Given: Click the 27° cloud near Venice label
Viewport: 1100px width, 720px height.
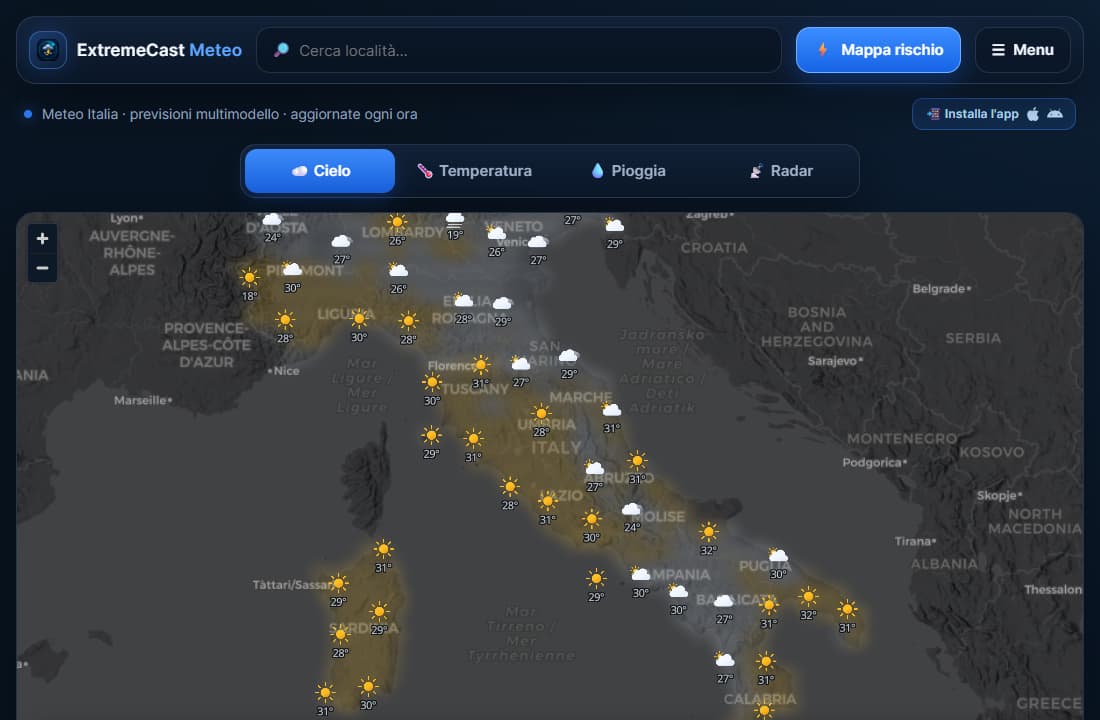Looking at the screenshot, I should coord(538,241).
